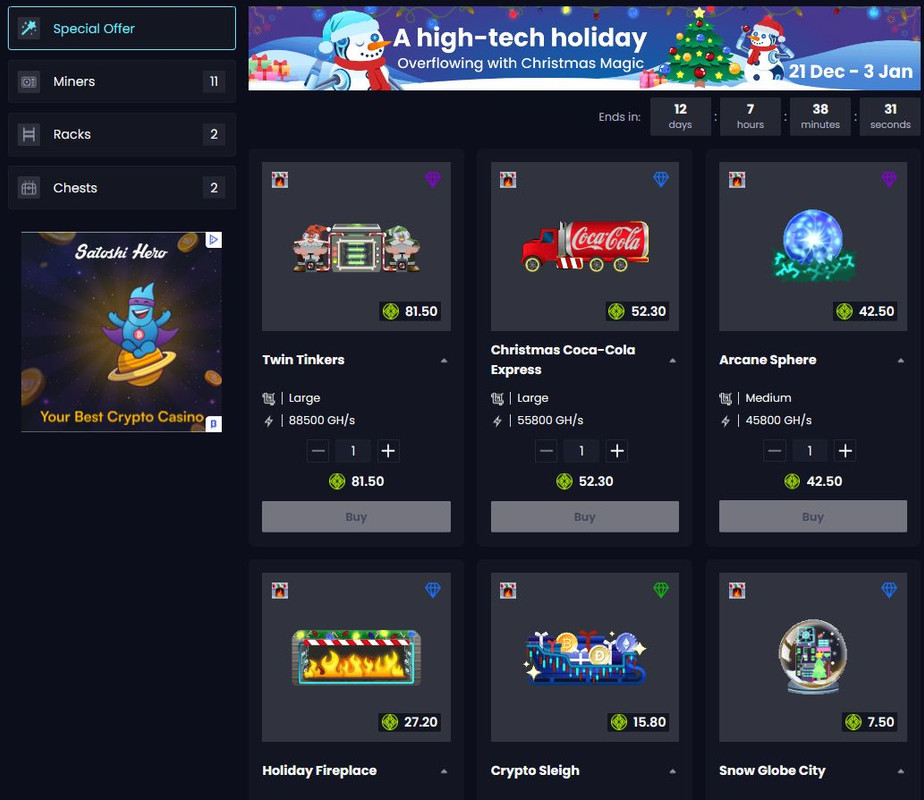Increase Christmas Coca-Cola Express quantity
The width and height of the screenshot is (924, 800).
(x=617, y=451)
